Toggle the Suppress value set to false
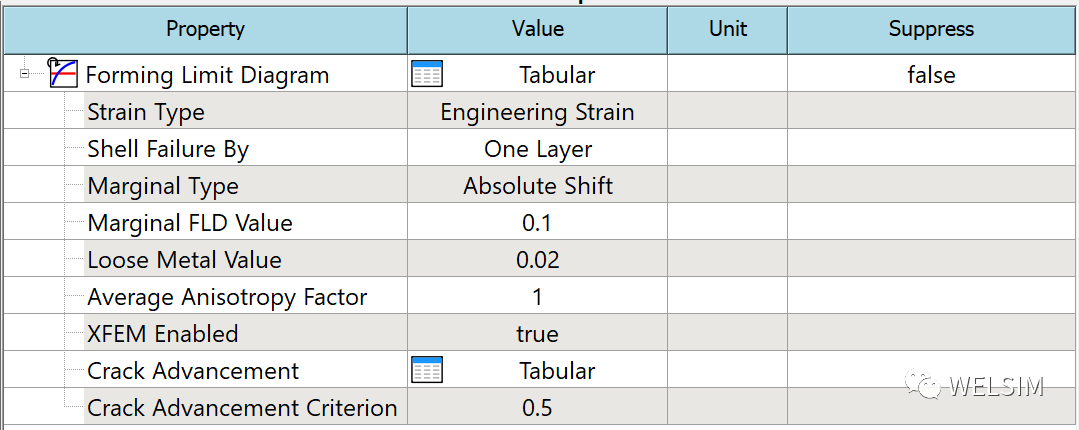 click(x=932, y=74)
